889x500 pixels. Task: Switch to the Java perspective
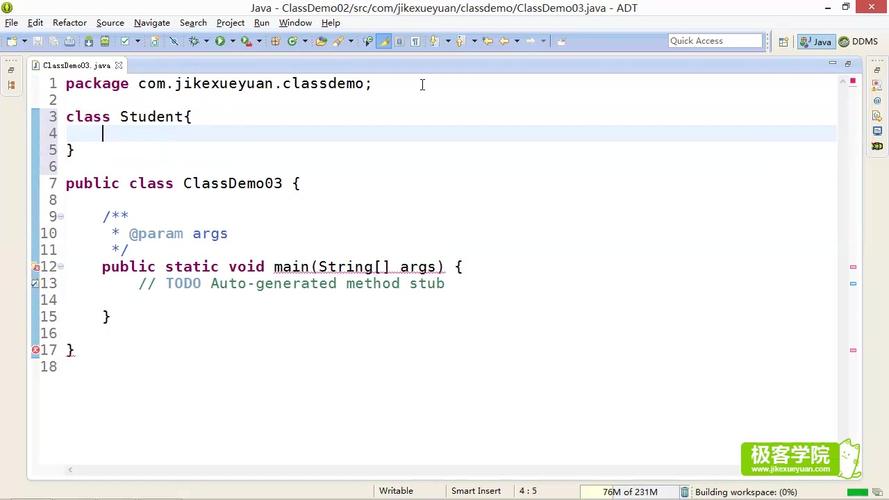[x=815, y=42]
